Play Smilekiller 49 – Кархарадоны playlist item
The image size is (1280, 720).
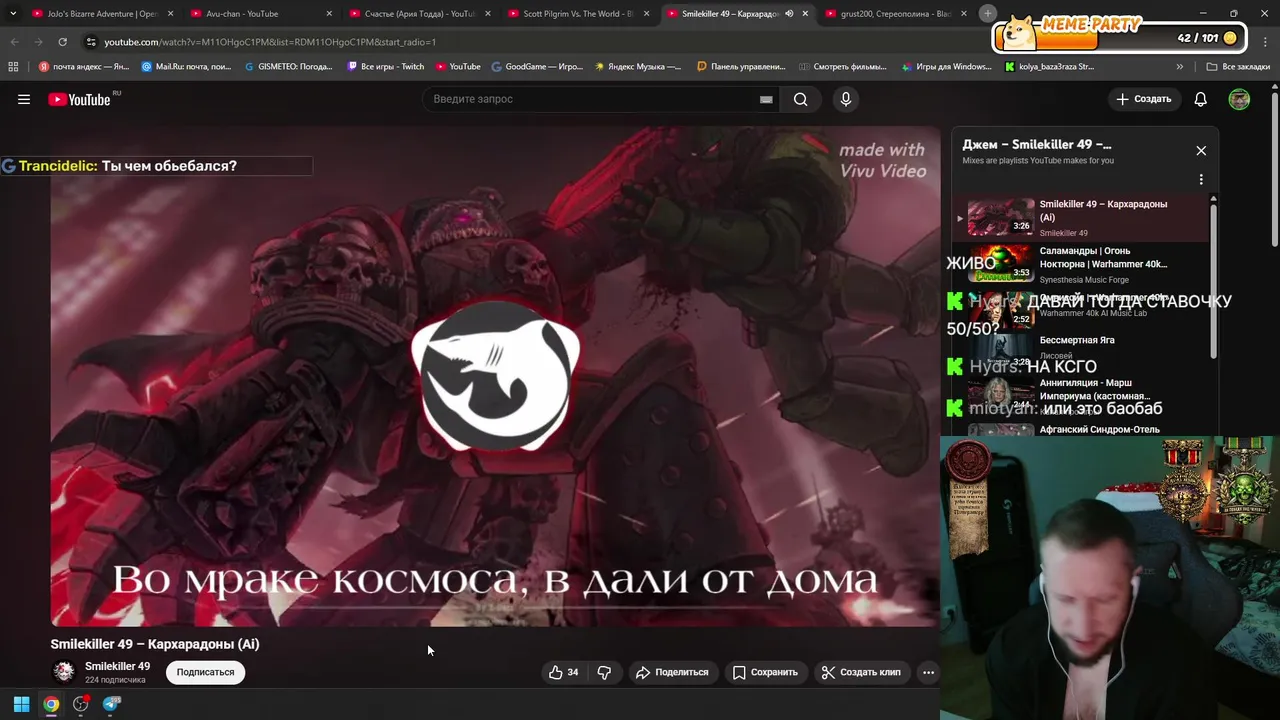[x=1081, y=218]
